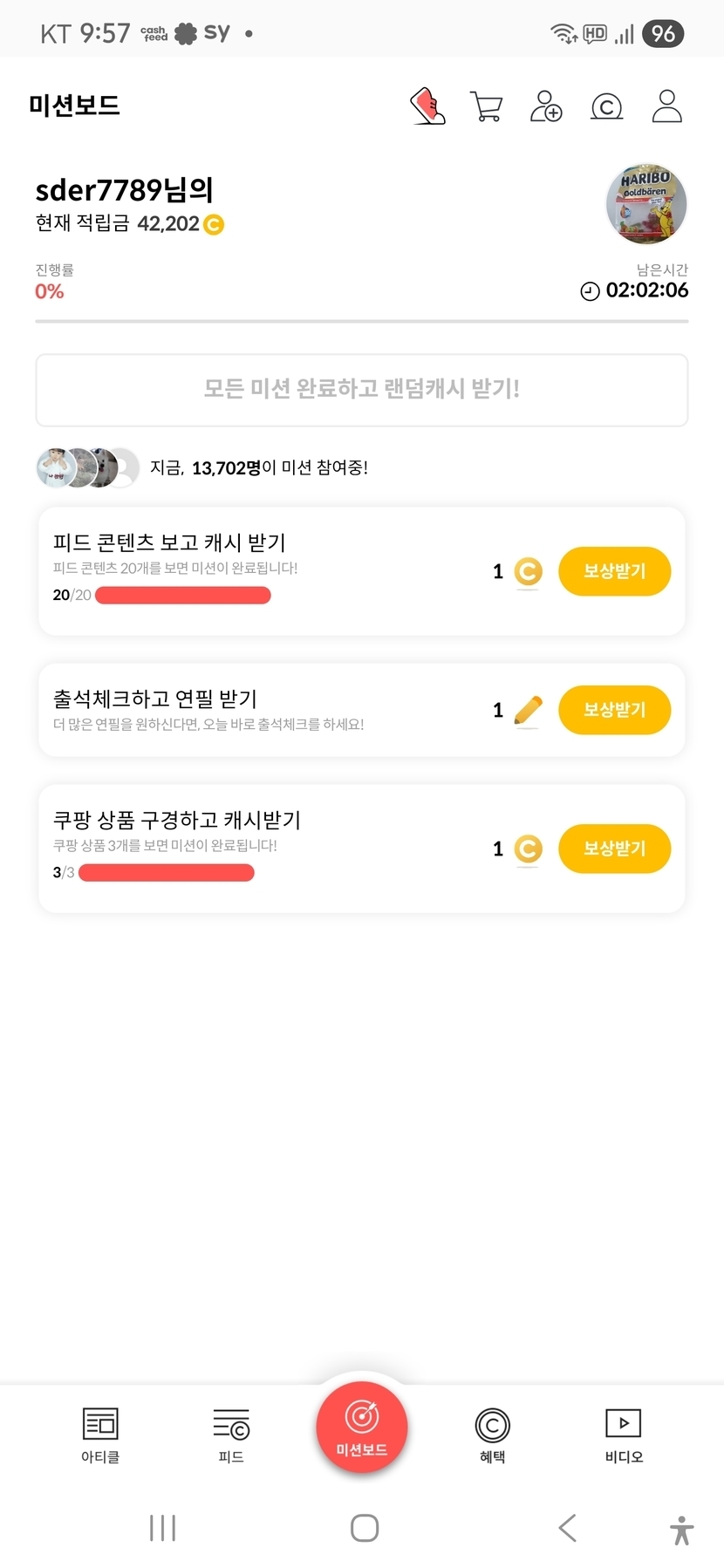Switch to the 피드 tab
This screenshot has height=1568, width=724.
(231, 1435)
